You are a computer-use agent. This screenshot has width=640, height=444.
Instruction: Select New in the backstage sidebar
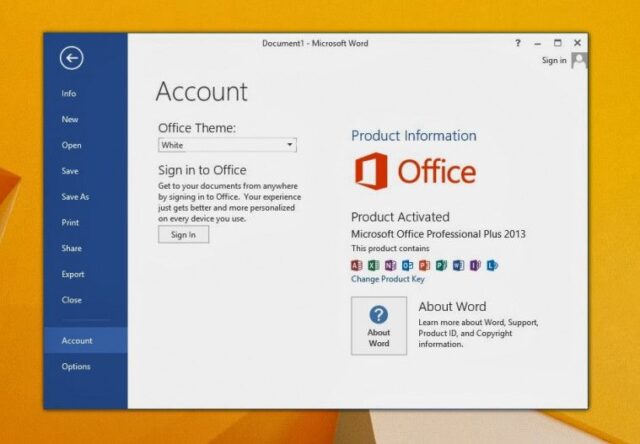70,119
